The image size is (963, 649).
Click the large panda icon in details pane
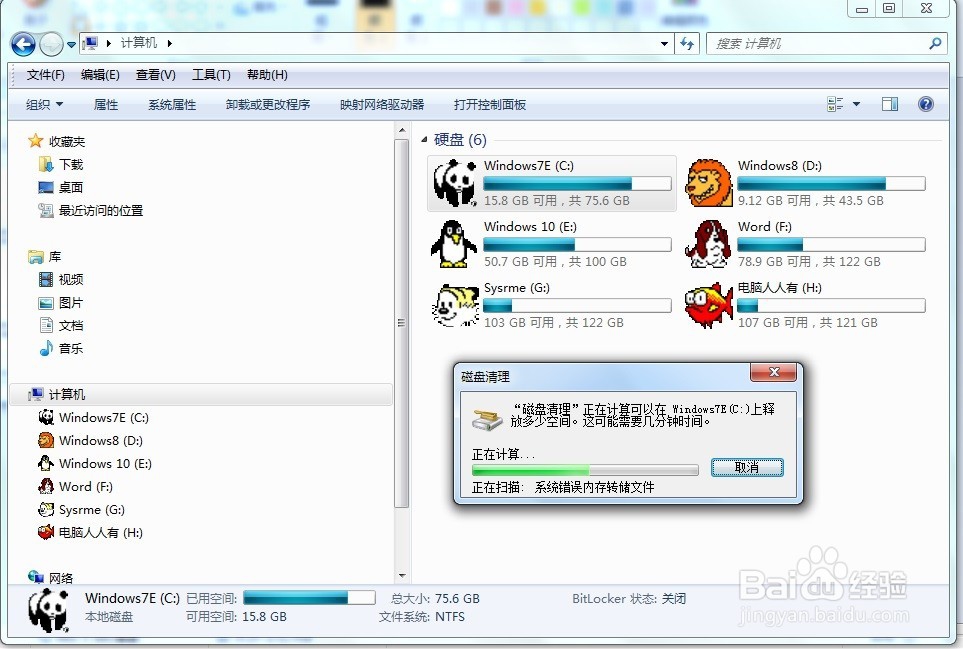pyautogui.click(x=48, y=610)
